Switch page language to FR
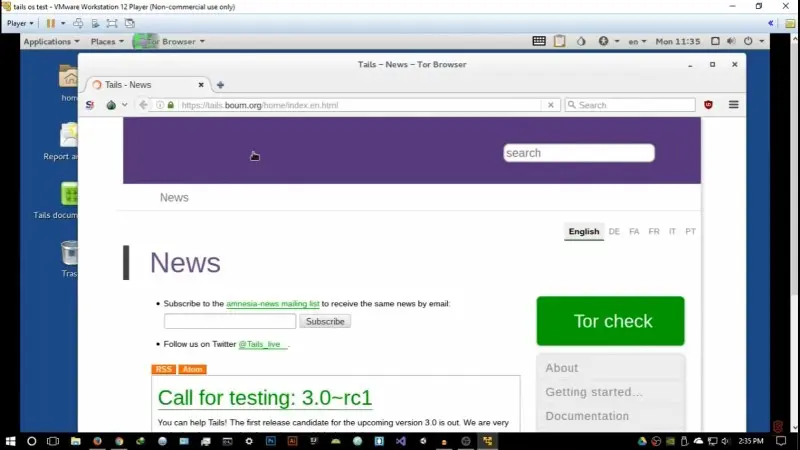 pos(654,232)
